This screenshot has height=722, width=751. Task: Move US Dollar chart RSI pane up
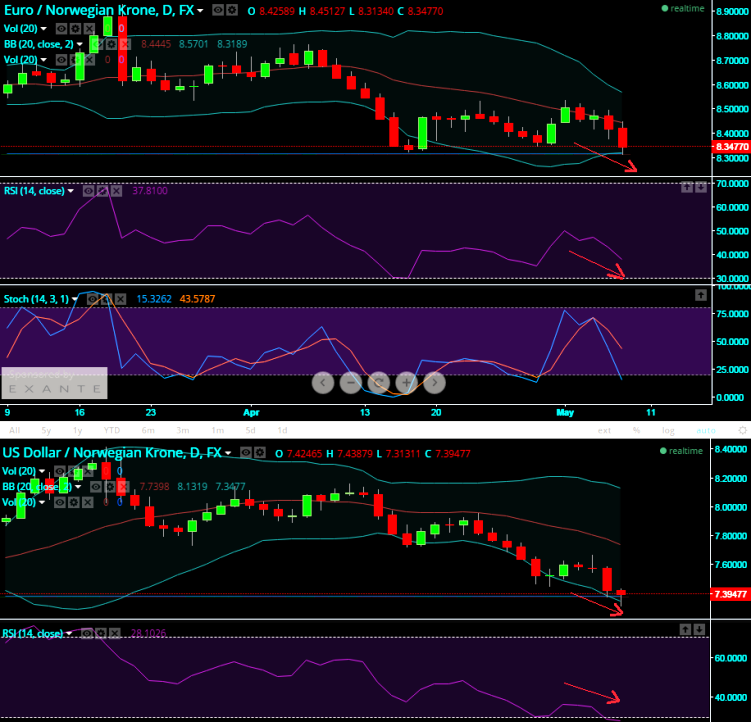685,630
